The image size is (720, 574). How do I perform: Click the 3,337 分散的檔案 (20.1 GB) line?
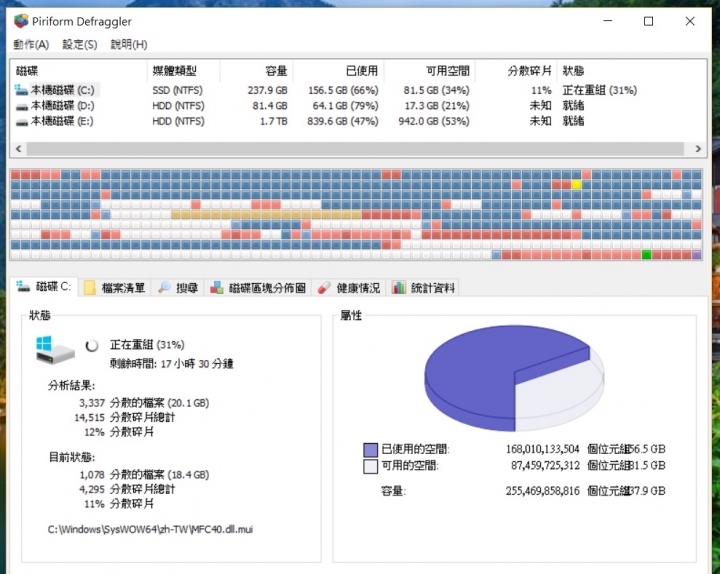pos(144,403)
